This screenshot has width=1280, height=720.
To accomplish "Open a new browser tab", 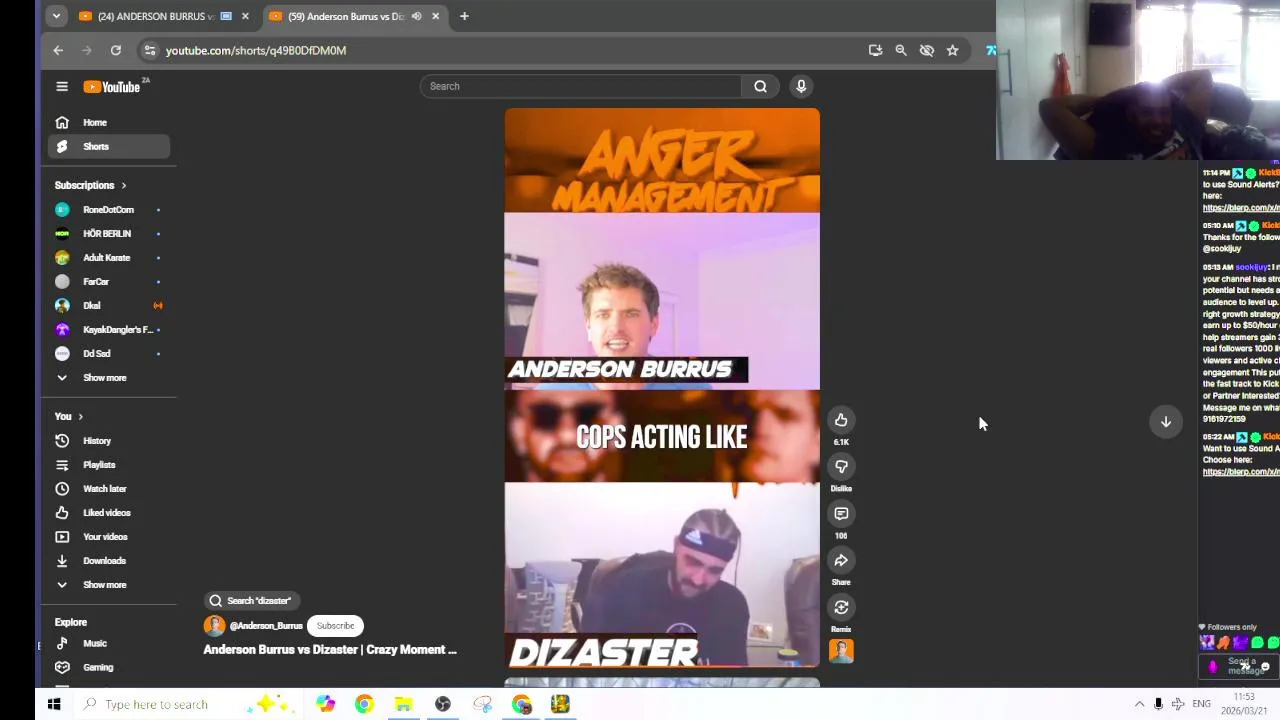I will 464,16.
